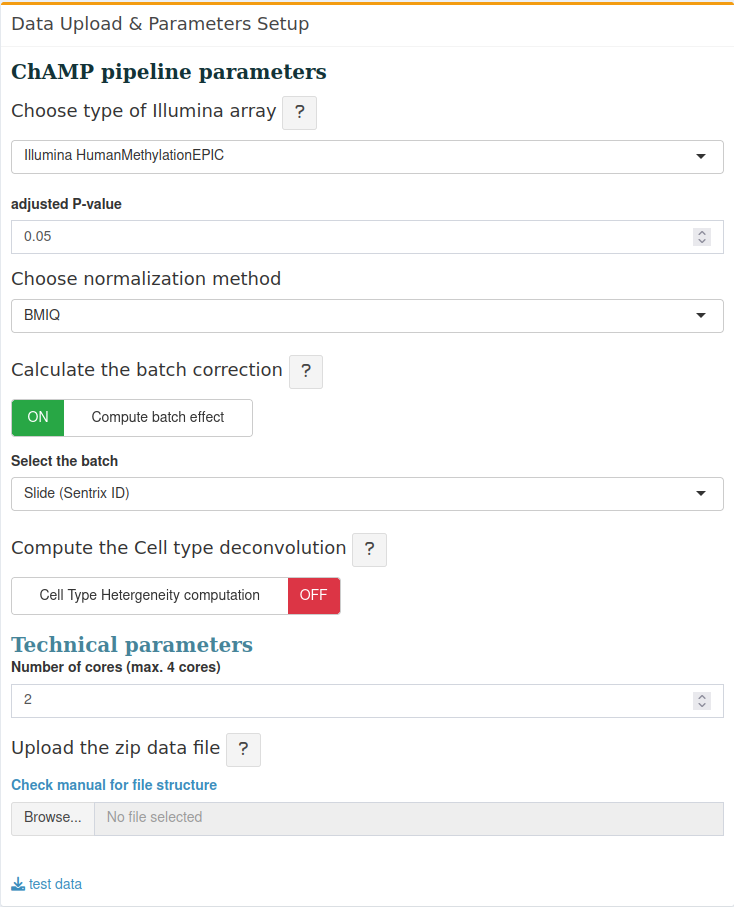734x907 pixels.
Task: Click help icon beside Illumina array type
Action: pyautogui.click(x=299, y=112)
